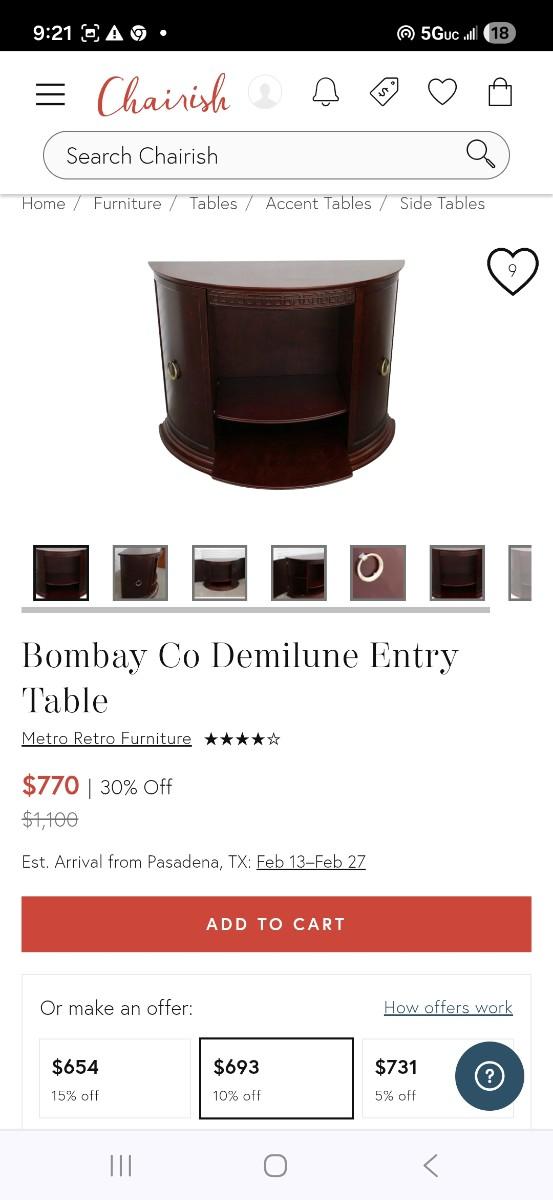553x1200 pixels.
Task: Go to the Furniture breadcrumb
Action: tap(127, 203)
